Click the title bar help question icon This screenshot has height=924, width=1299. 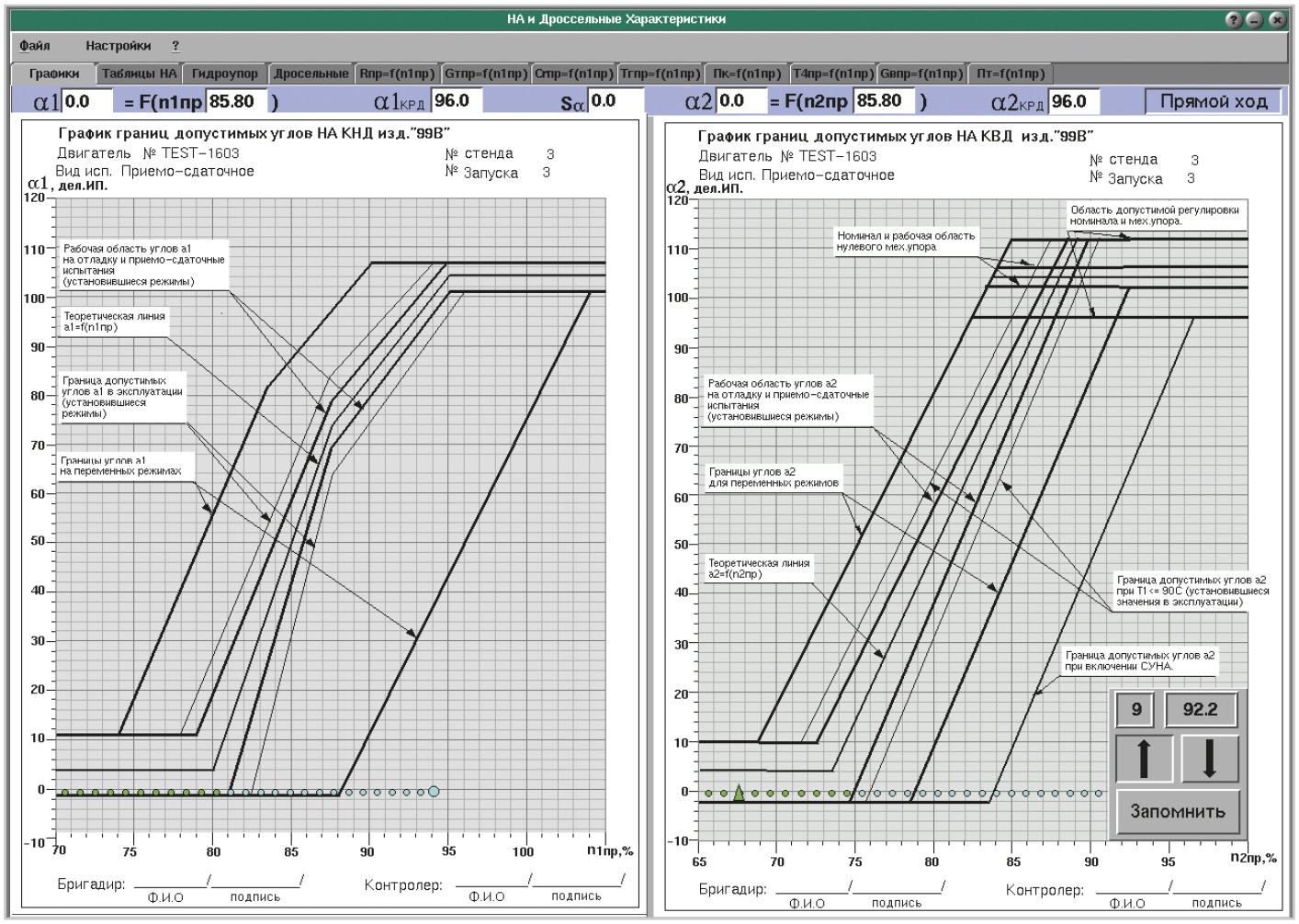[1234, 19]
